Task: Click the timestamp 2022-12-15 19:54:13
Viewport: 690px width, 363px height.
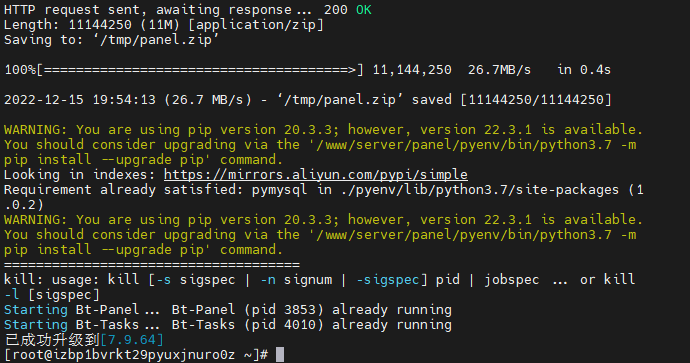Action: point(80,100)
